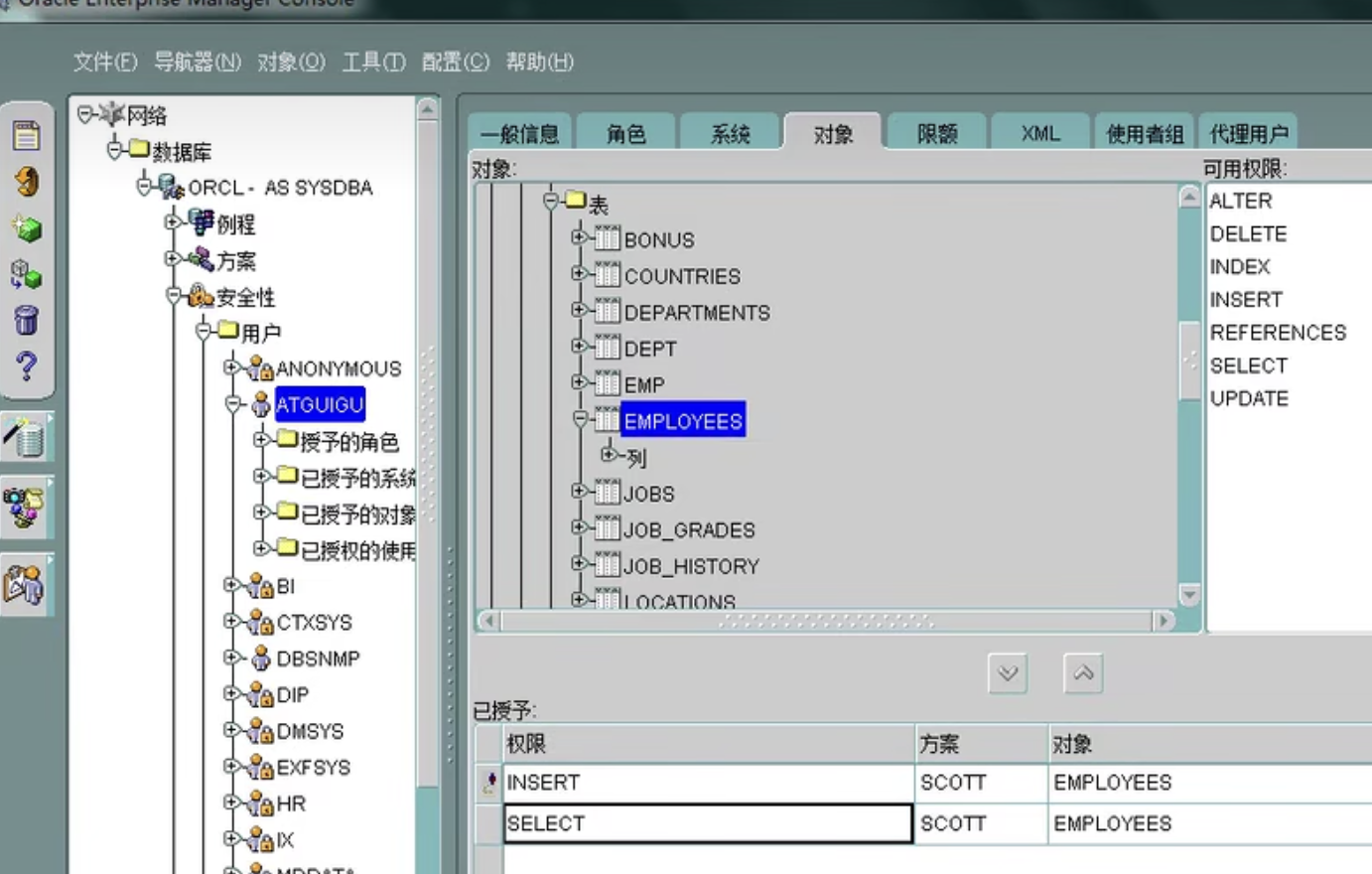Image resolution: width=1372 pixels, height=874 pixels.
Task: Expand the JOB_HISTORY table node
Action: (580, 564)
